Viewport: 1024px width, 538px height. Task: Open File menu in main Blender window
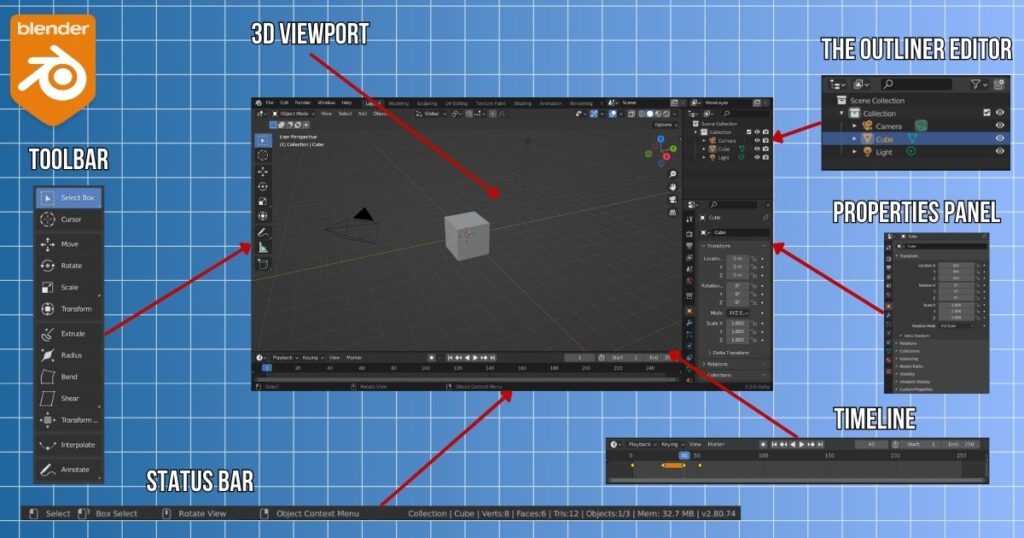(270, 103)
